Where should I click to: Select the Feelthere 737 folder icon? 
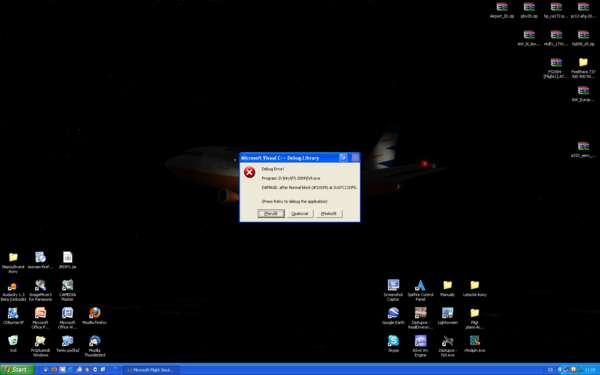583,68
